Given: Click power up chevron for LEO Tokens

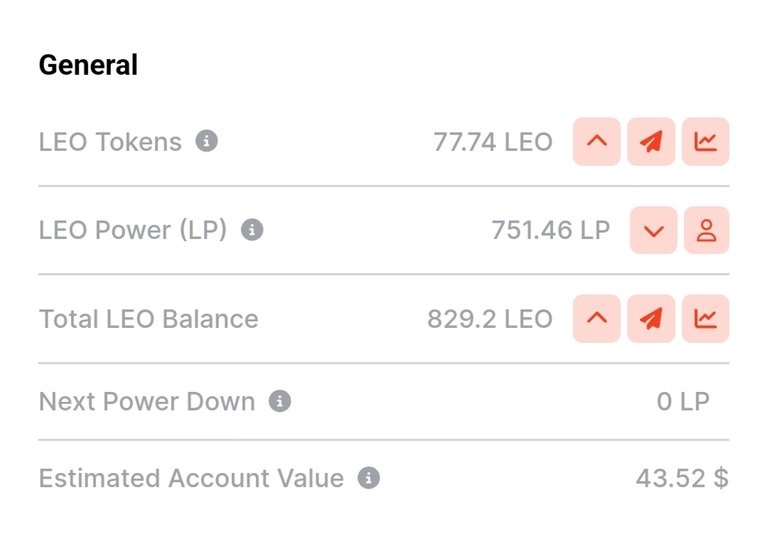Looking at the screenshot, I should coord(597,142).
